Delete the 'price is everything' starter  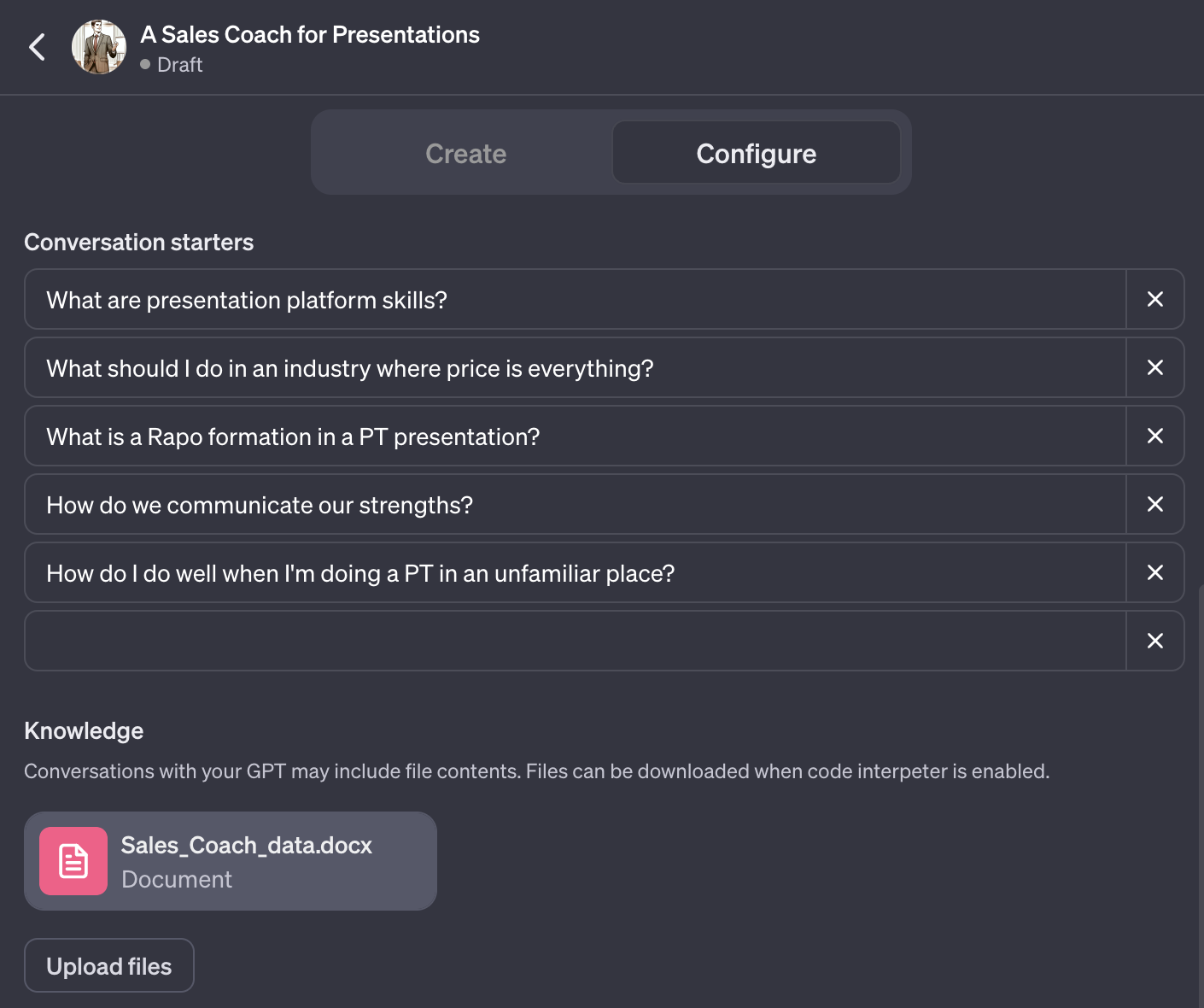1154,367
